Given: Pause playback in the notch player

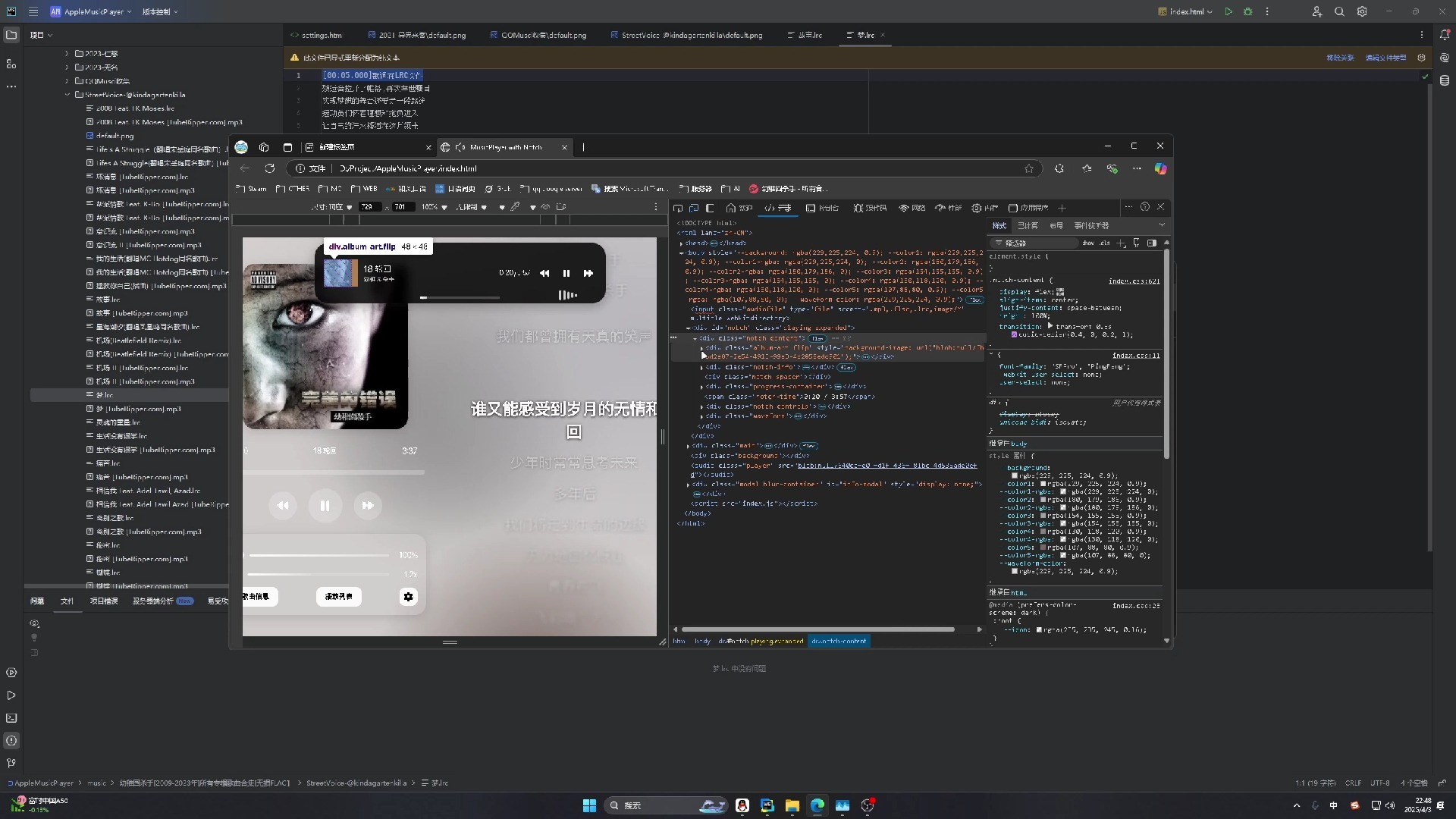Looking at the screenshot, I should pyautogui.click(x=566, y=273).
